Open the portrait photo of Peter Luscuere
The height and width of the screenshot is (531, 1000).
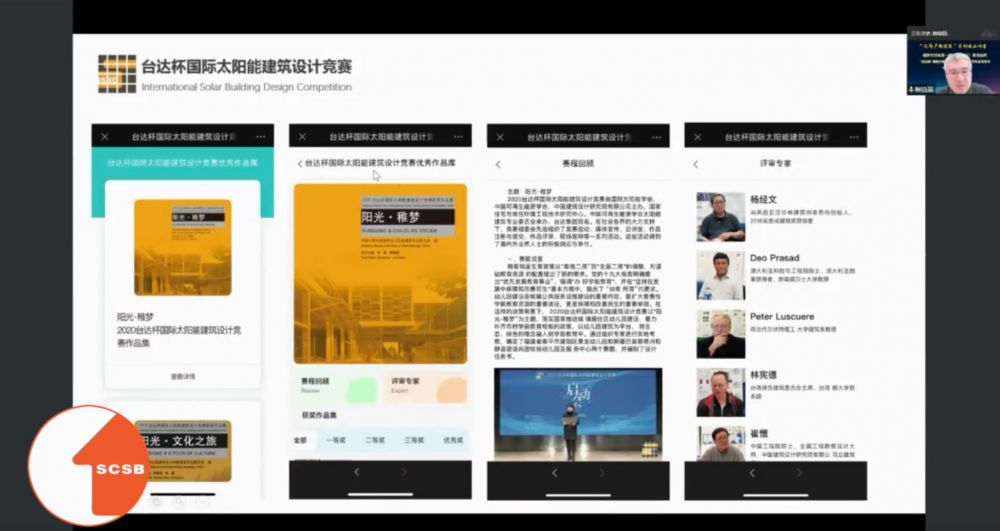click(x=721, y=334)
